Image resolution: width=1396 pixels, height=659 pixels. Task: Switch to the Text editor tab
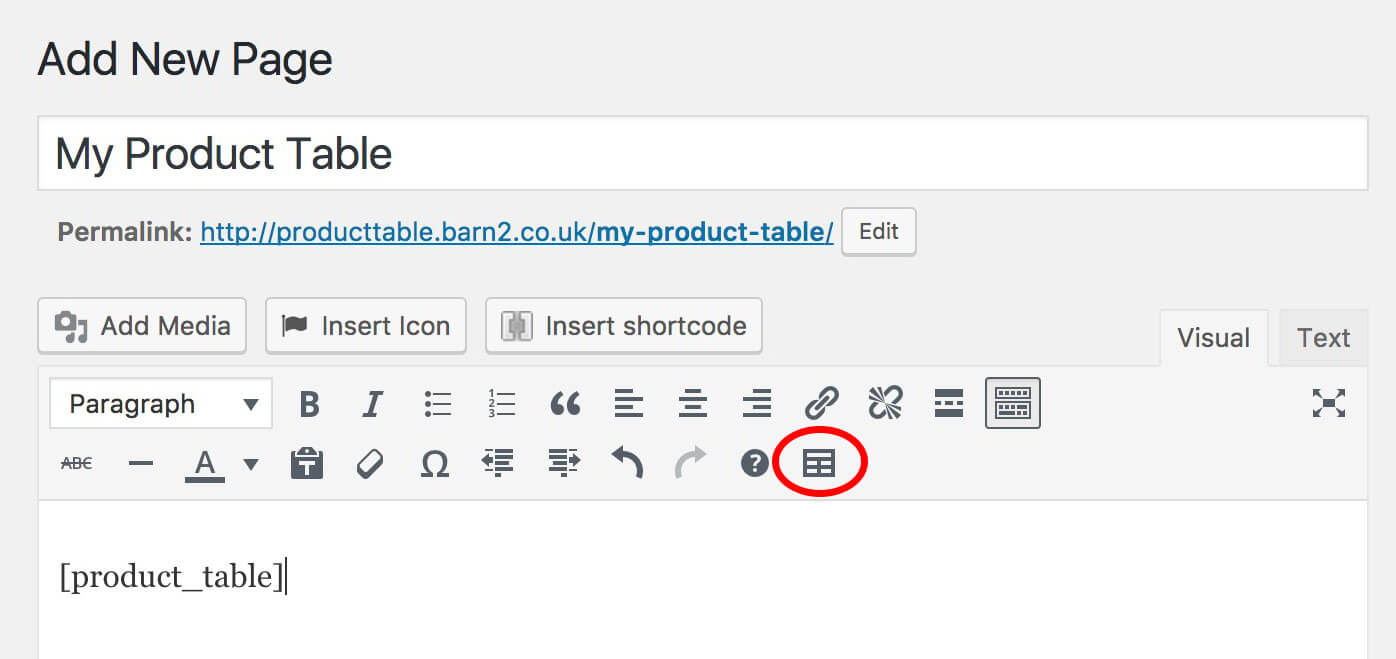[1323, 338]
